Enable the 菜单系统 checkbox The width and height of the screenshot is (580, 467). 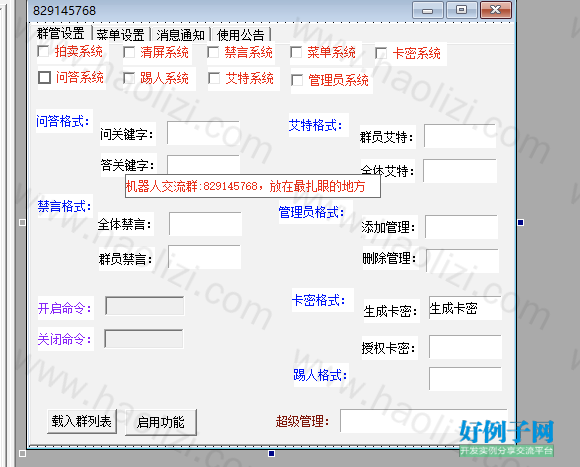click(296, 52)
